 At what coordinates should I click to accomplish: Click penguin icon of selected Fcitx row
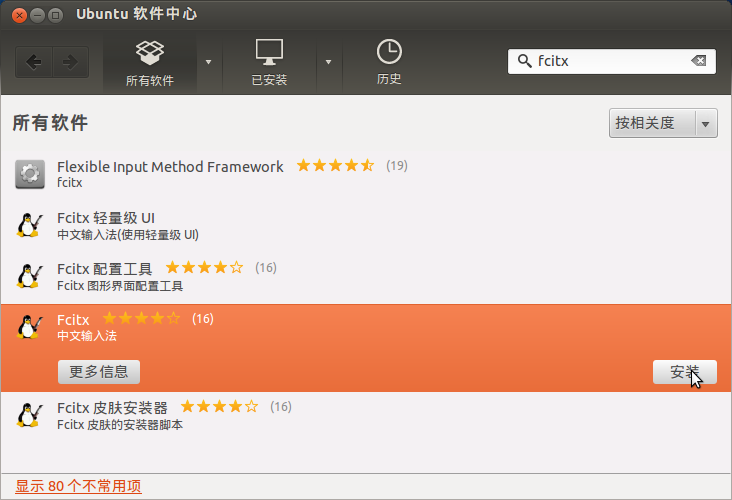tap(30, 326)
